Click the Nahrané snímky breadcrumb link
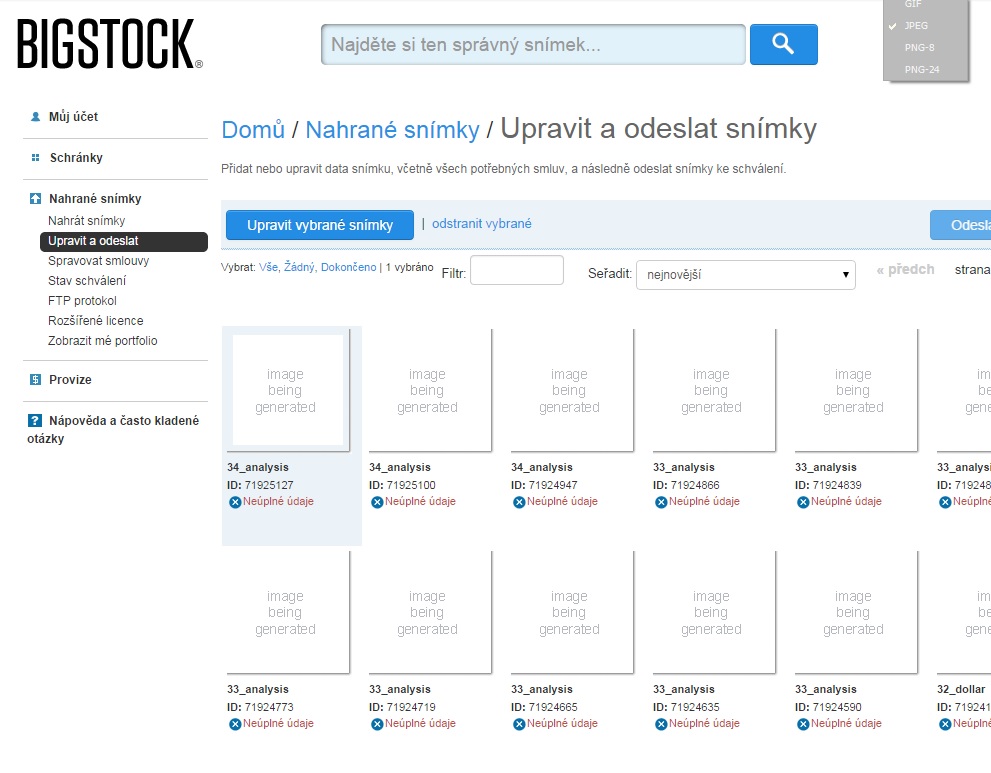 (x=392, y=130)
